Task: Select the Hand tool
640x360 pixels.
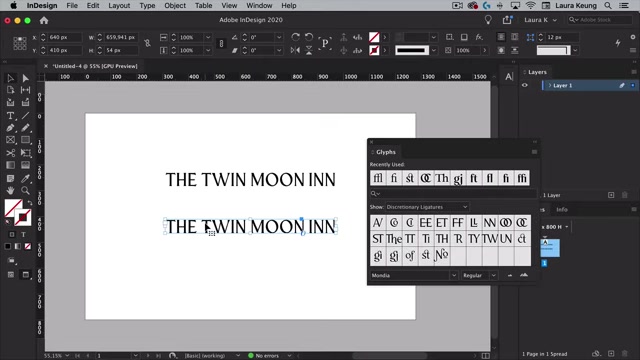Action: [11, 190]
